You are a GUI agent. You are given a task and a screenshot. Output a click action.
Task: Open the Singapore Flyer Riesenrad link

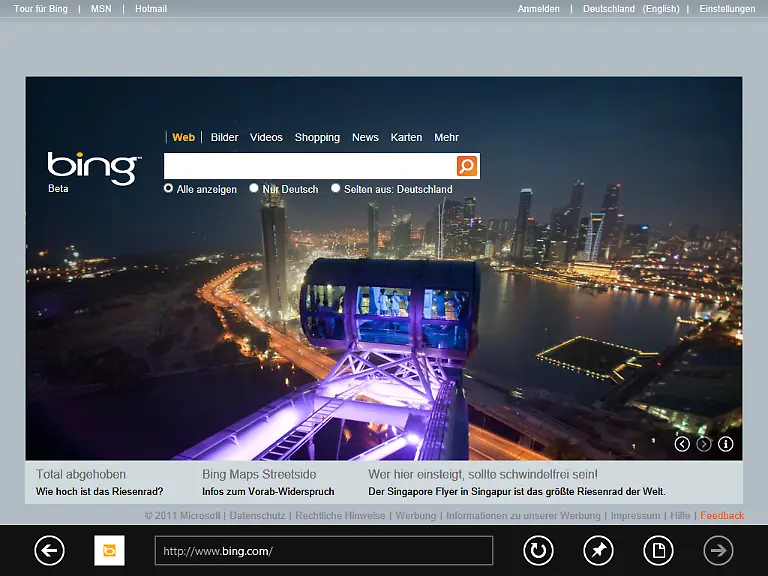point(517,491)
